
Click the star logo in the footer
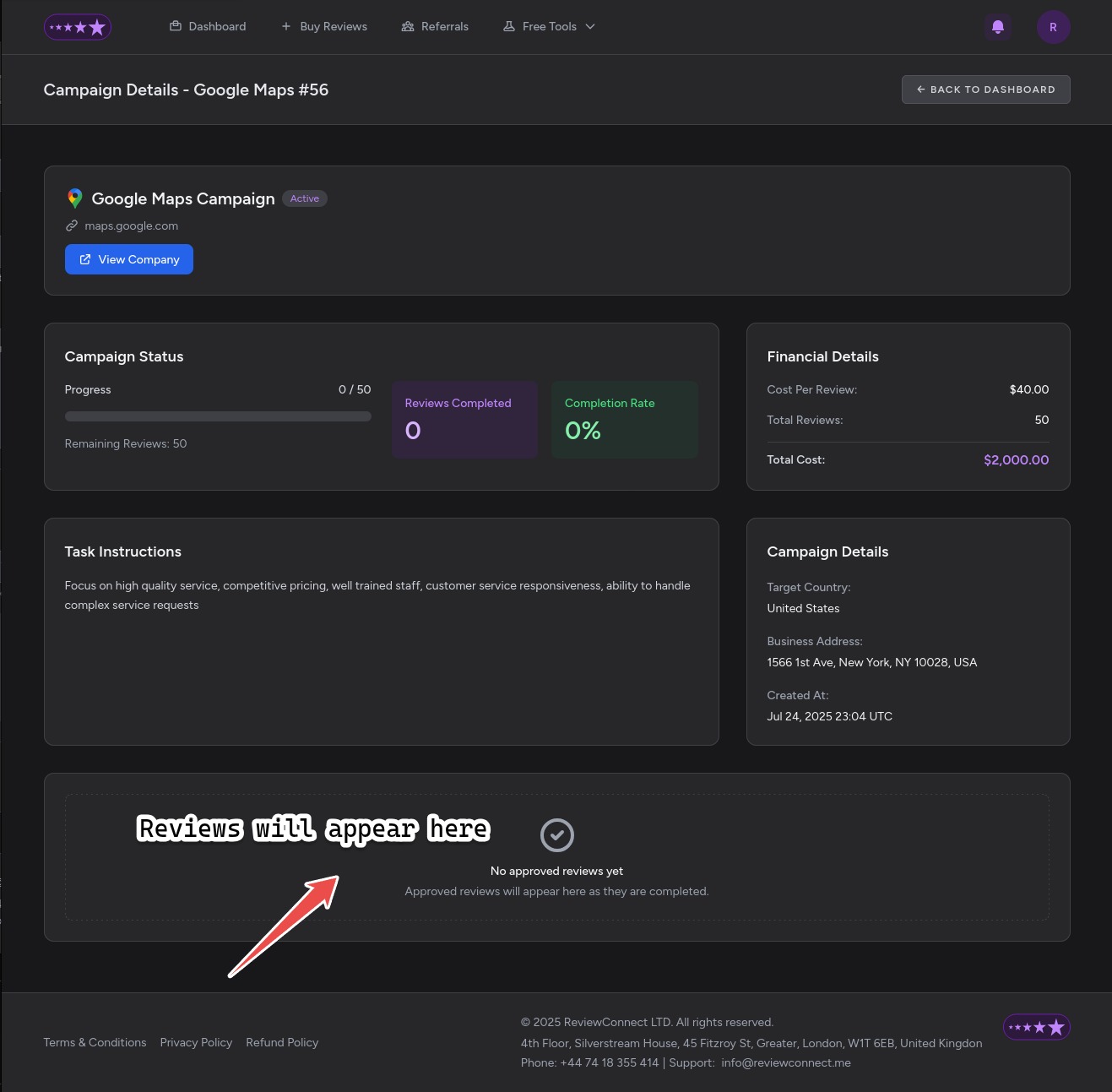pos(1036,1027)
